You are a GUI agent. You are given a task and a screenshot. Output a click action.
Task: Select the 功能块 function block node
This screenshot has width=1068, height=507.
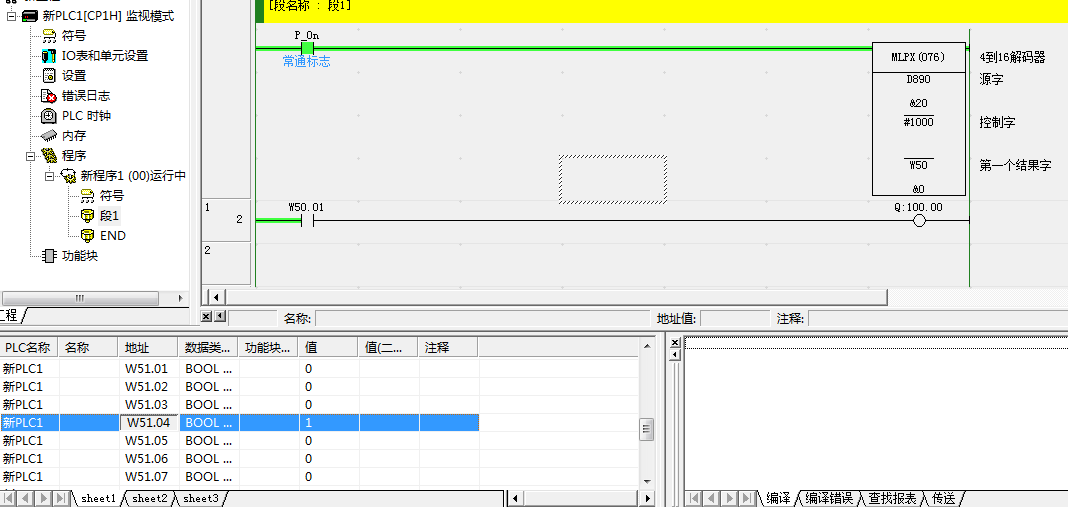pos(79,256)
